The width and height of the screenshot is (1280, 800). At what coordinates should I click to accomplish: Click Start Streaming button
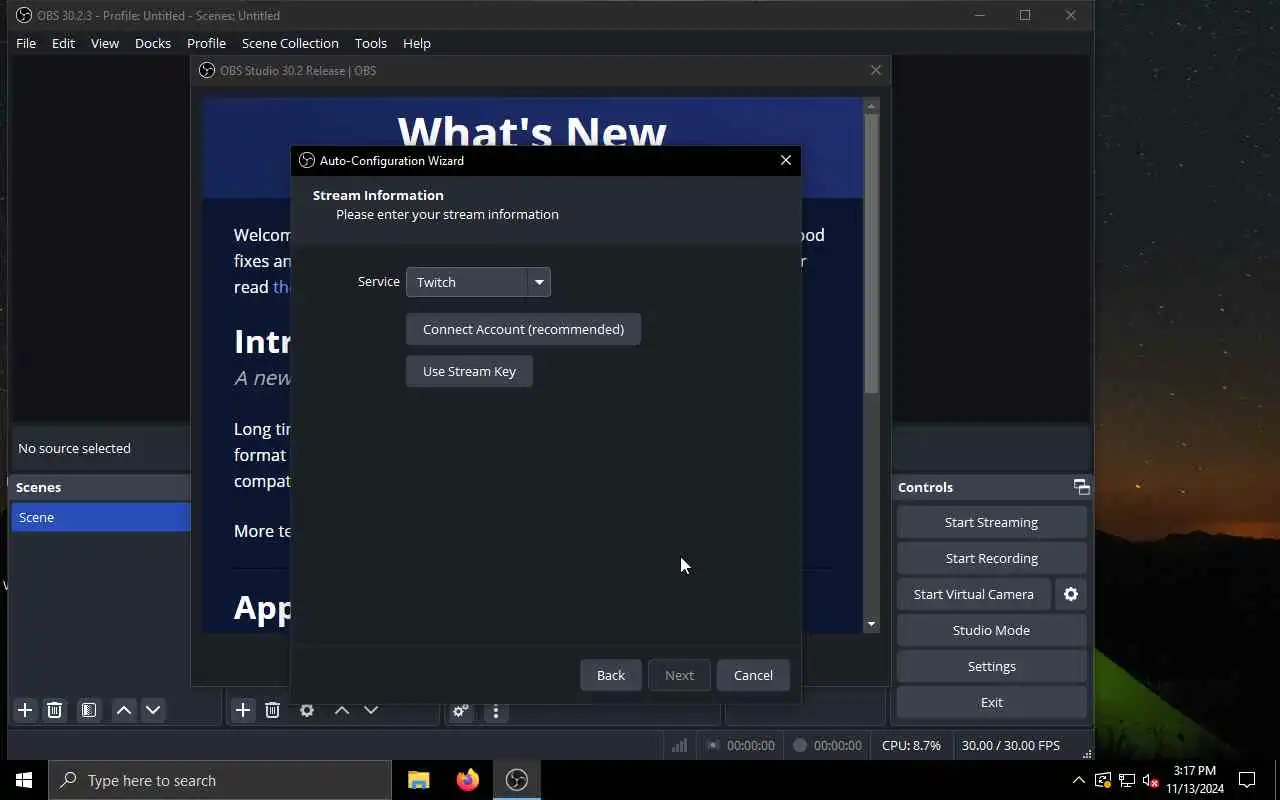coord(991,522)
